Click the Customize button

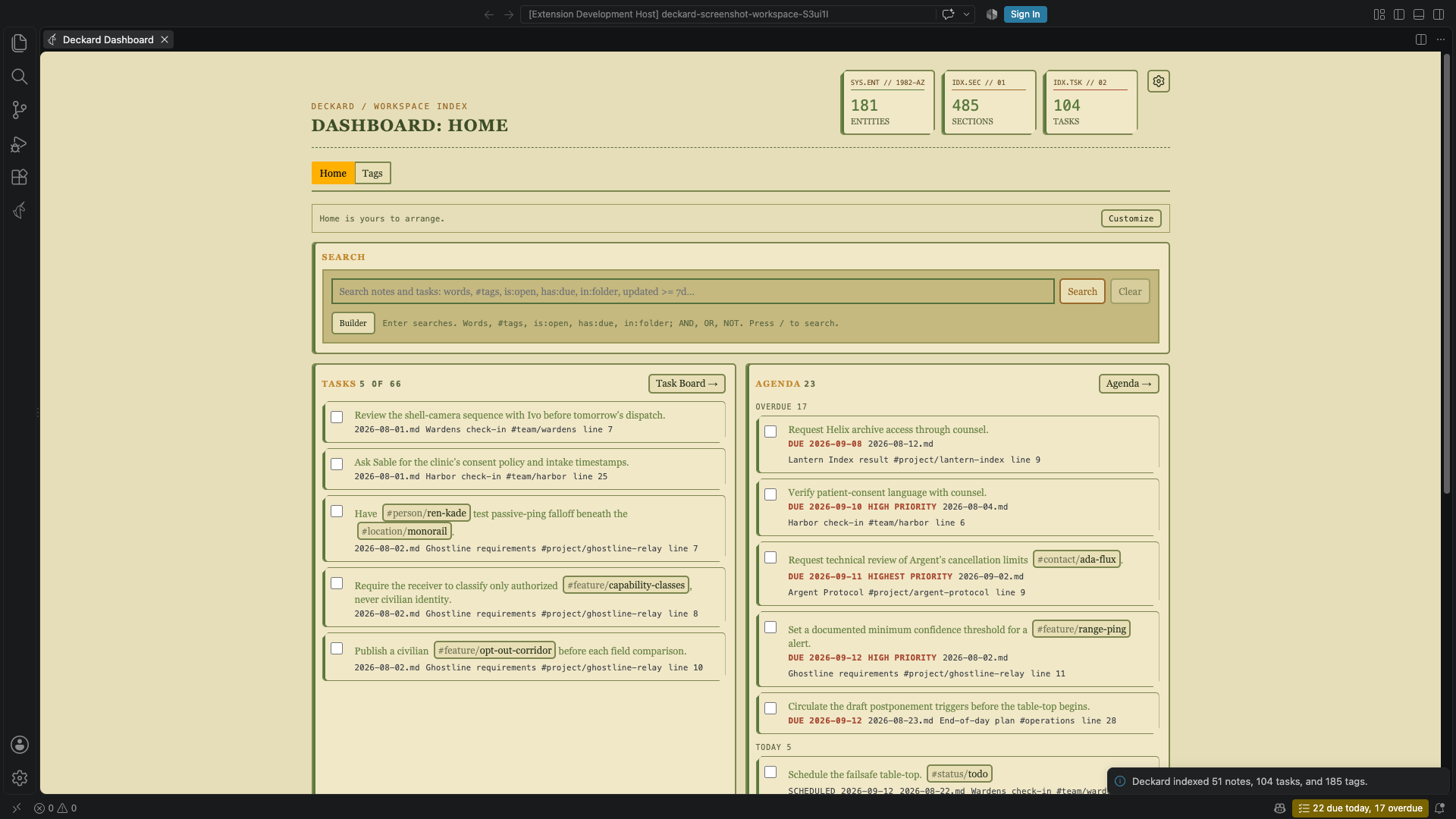coord(1131,218)
